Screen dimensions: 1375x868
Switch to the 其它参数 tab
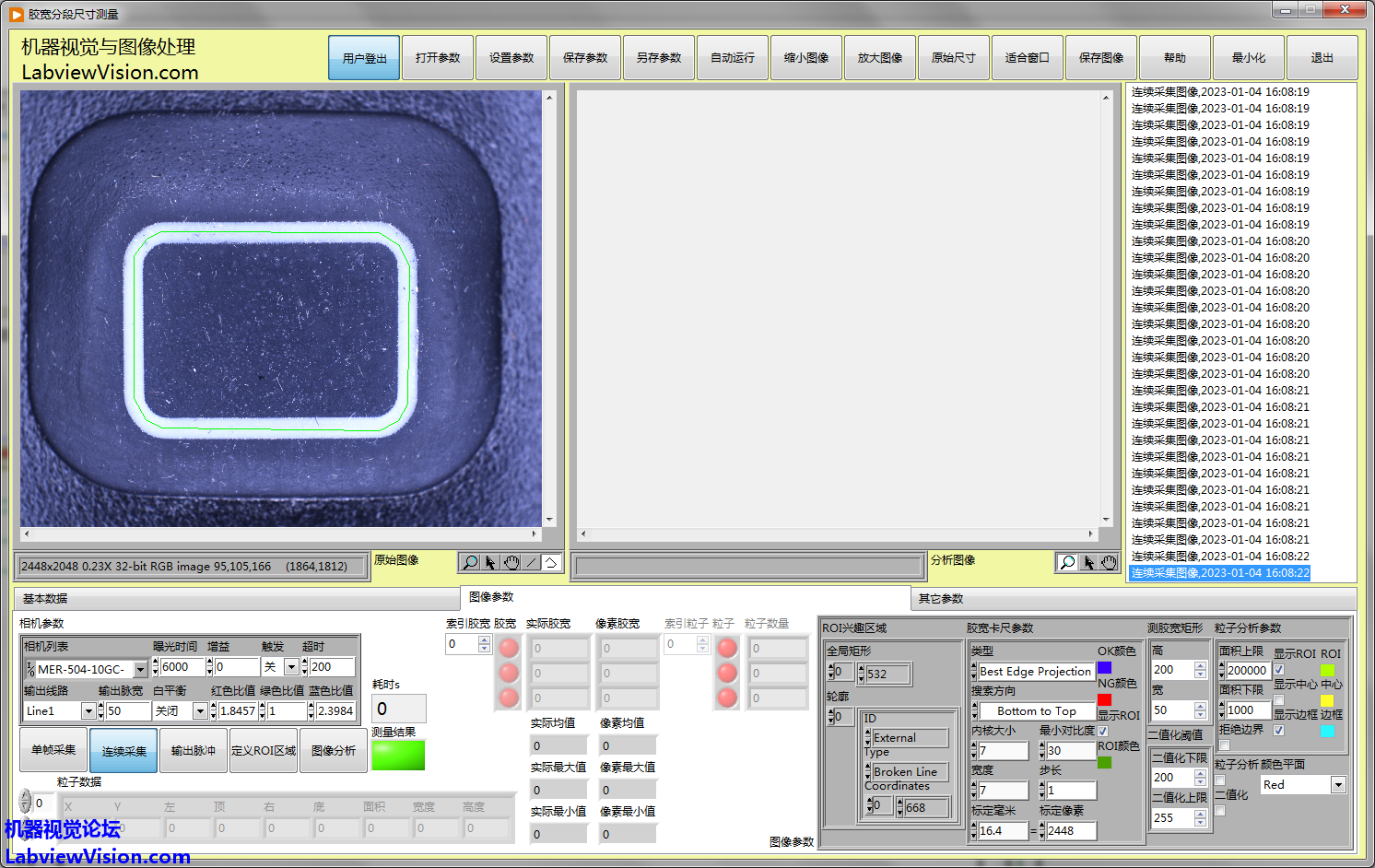pos(940,599)
